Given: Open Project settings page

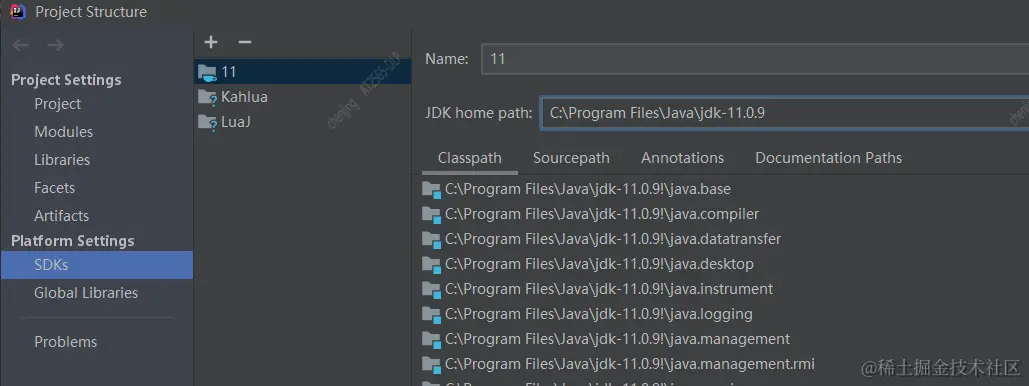Looking at the screenshot, I should (58, 104).
